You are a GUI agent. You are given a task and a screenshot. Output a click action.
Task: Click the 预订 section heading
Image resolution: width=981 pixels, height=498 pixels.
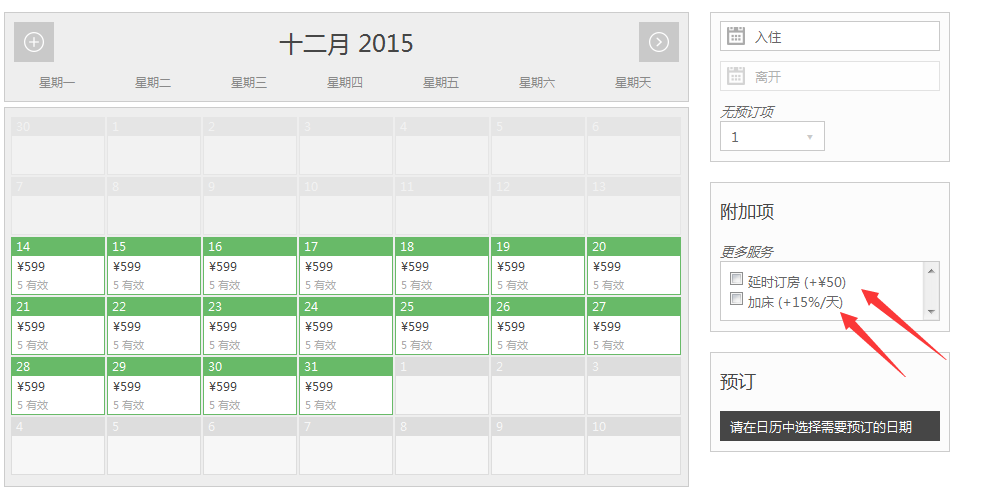click(738, 382)
